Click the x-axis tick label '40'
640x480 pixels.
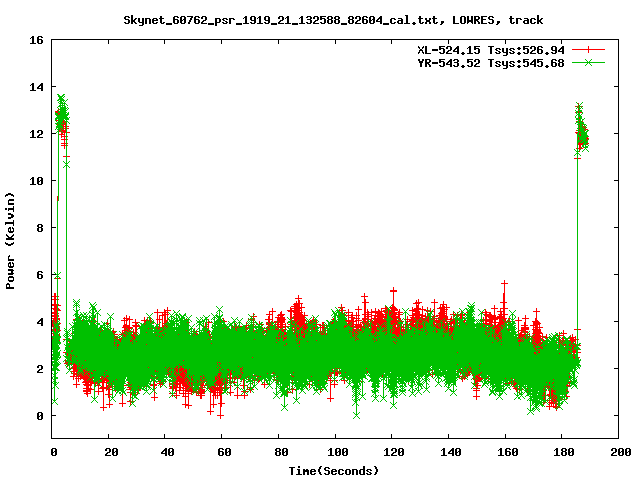(x=167, y=452)
